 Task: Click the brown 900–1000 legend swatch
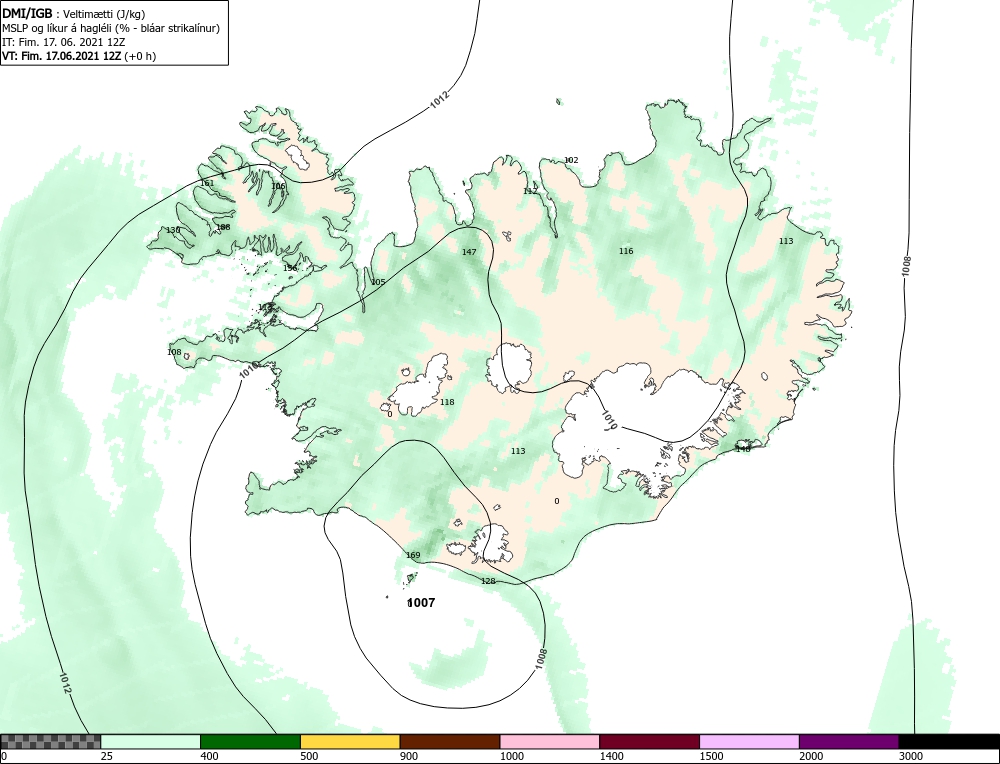(450, 742)
